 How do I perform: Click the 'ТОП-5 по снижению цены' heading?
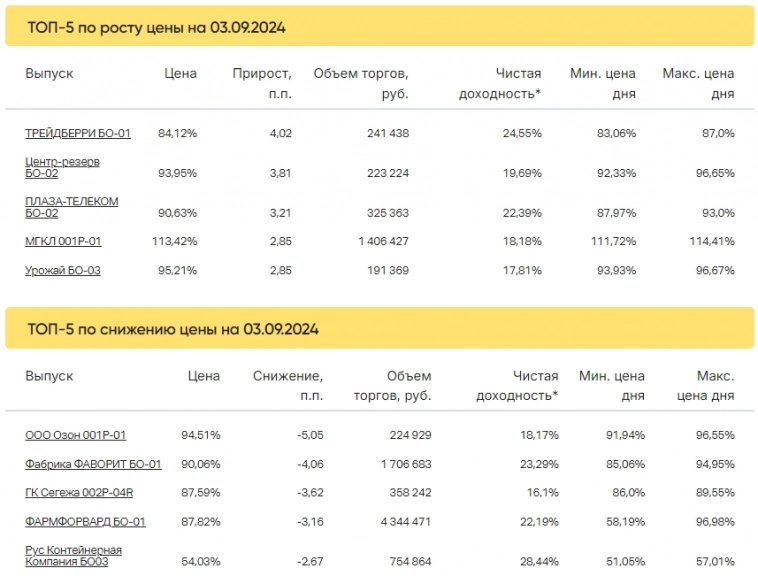pos(172,329)
